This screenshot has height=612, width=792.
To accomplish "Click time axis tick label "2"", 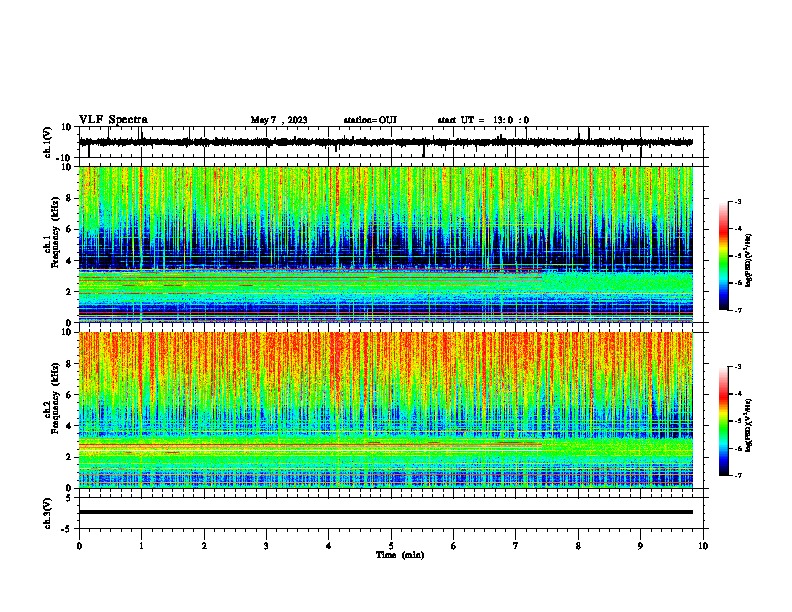I will click(204, 546).
